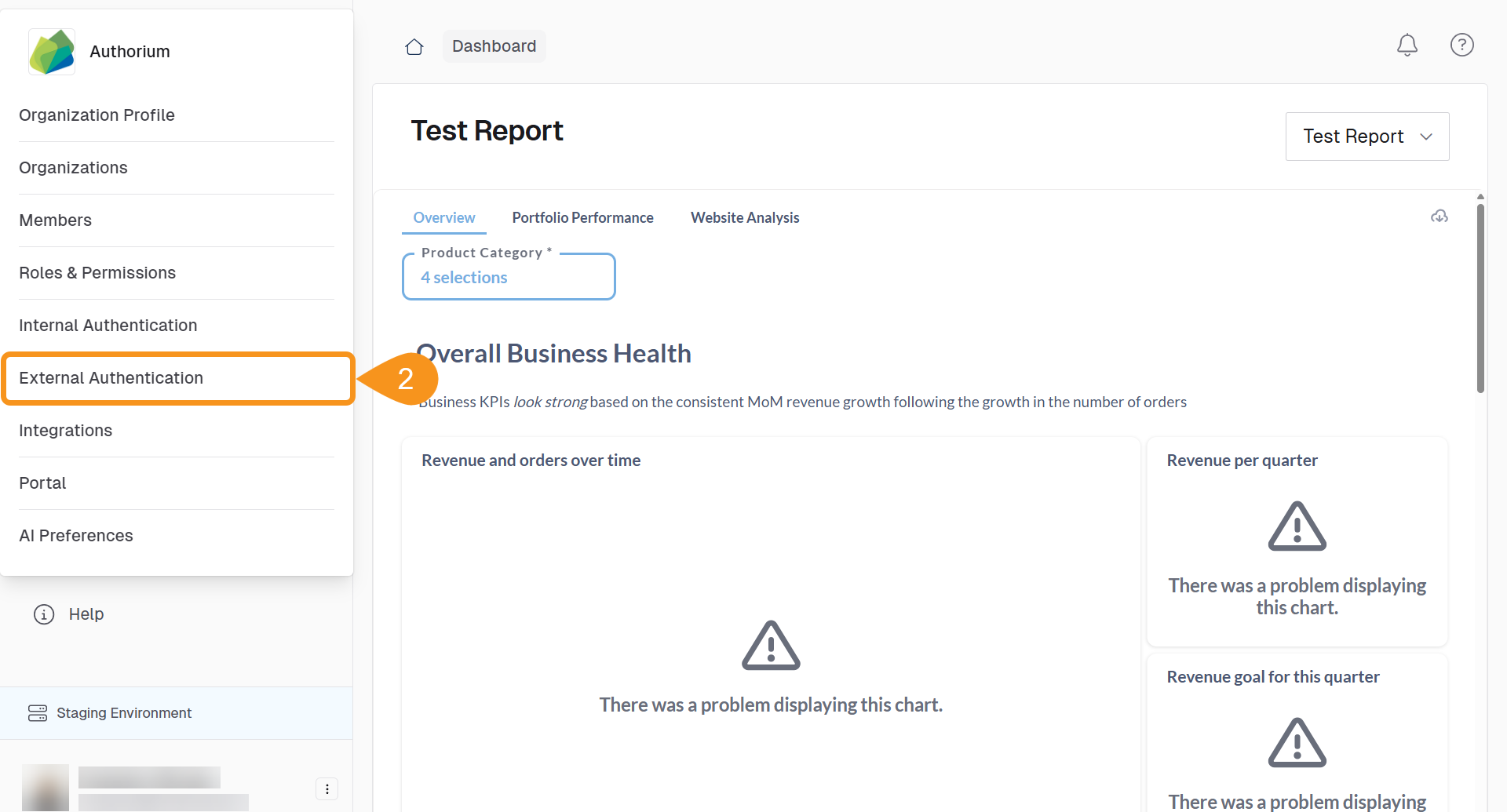Open the notifications bell
The image size is (1507, 812).
click(x=1407, y=46)
